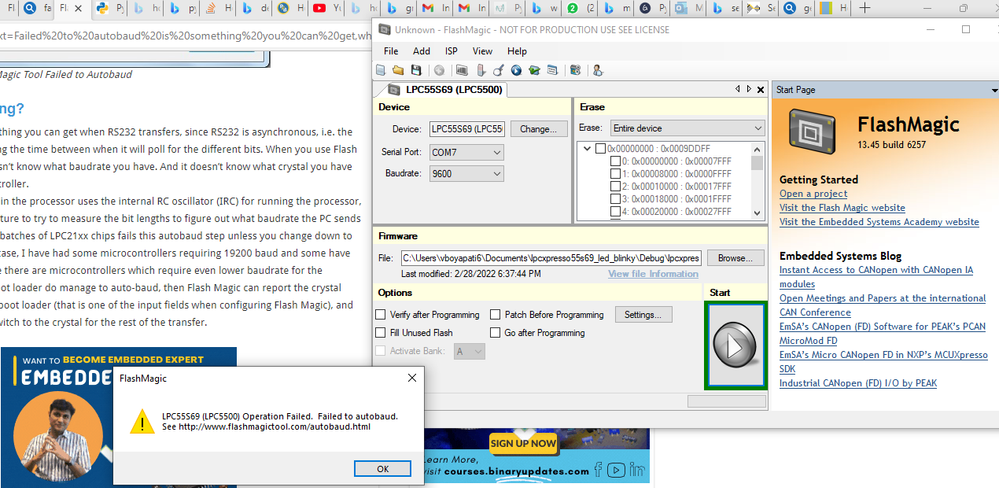Click the Settings... button
Viewport: 999px width, 488px height.
643,315
